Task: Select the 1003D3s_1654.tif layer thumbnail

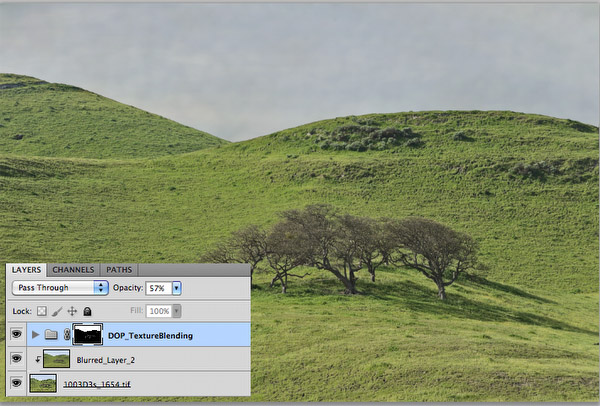Action: click(x=43, y=383)
